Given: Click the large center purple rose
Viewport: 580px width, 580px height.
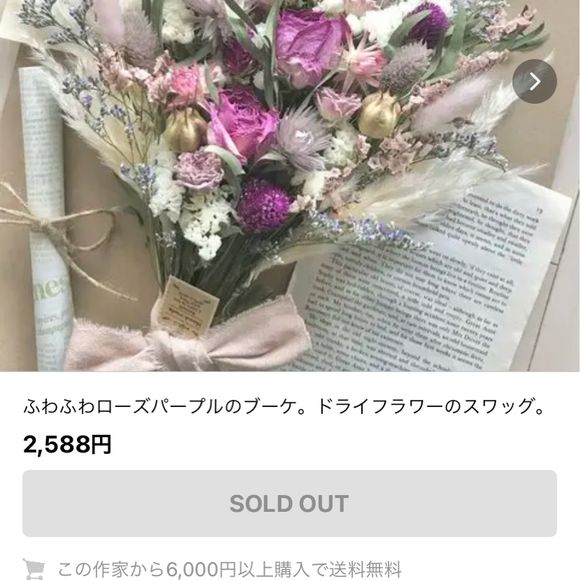Looking at the screenshot, I should click(x=242, y=124).
